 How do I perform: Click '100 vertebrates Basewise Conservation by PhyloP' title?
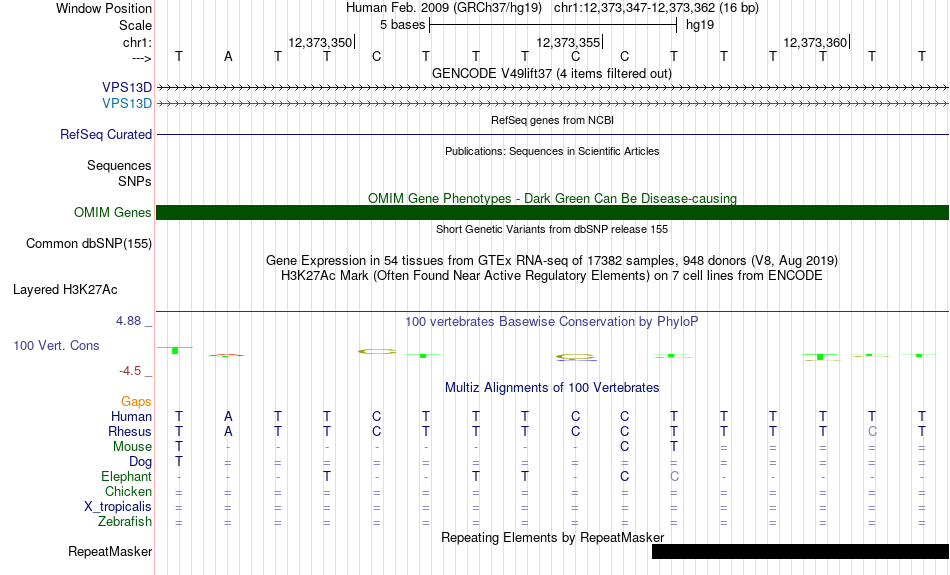[x=552, y=322]
